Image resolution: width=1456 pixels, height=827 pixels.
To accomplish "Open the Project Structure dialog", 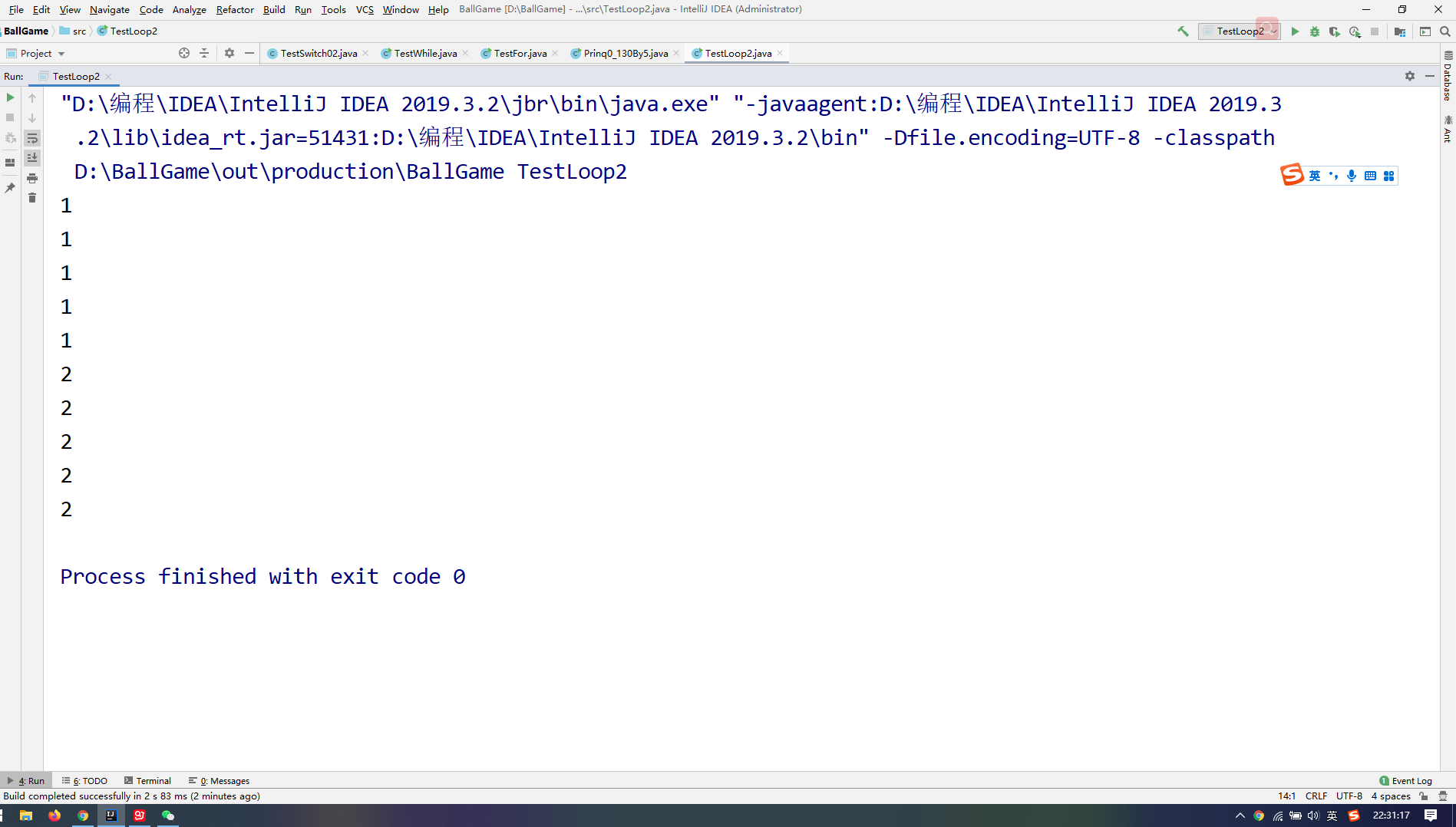I will (x=1400, y=31).
